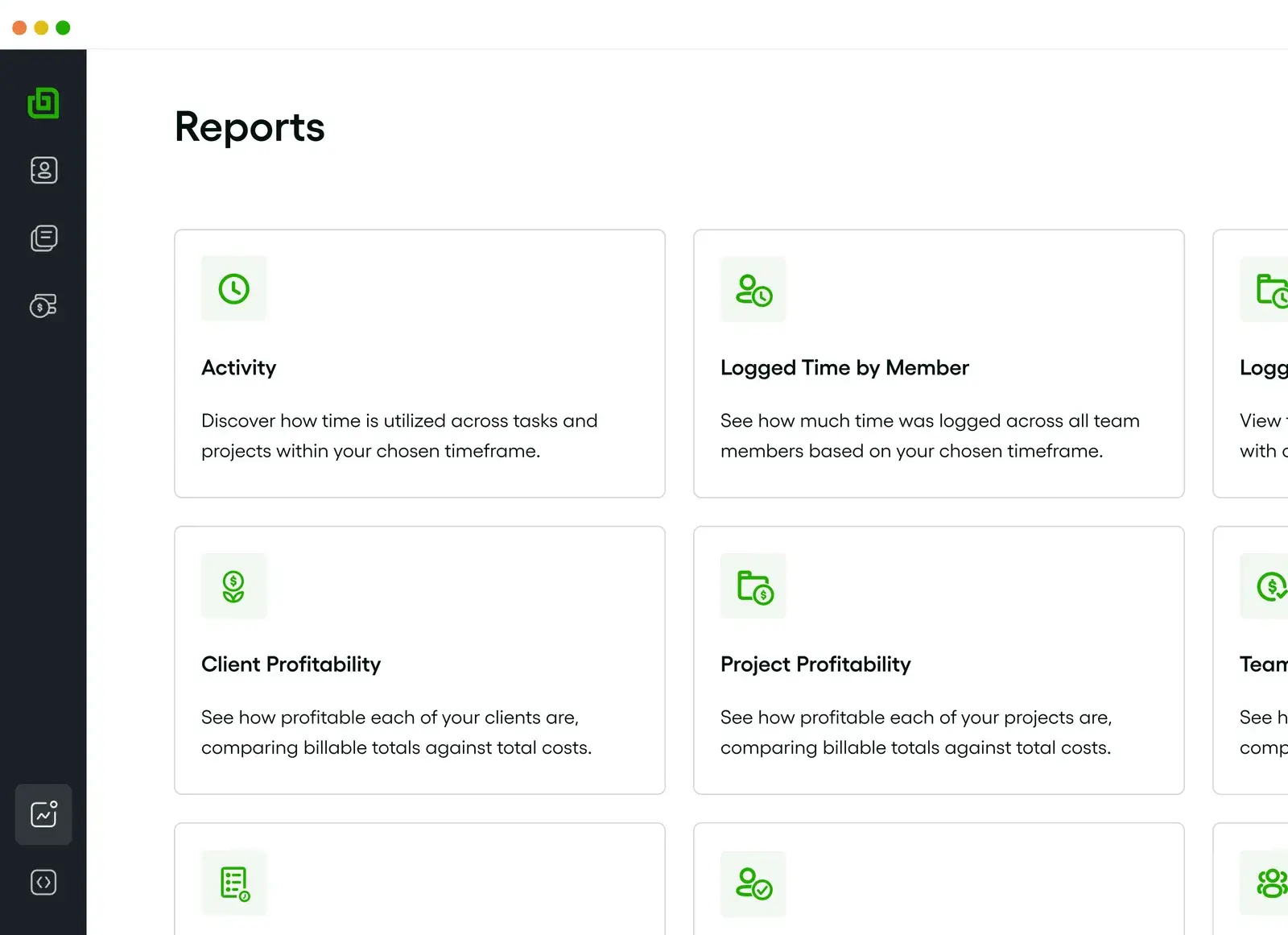Open the notes list icon in sidebar
Viewport: 1288px width, 935px height.
click(43, 238)
